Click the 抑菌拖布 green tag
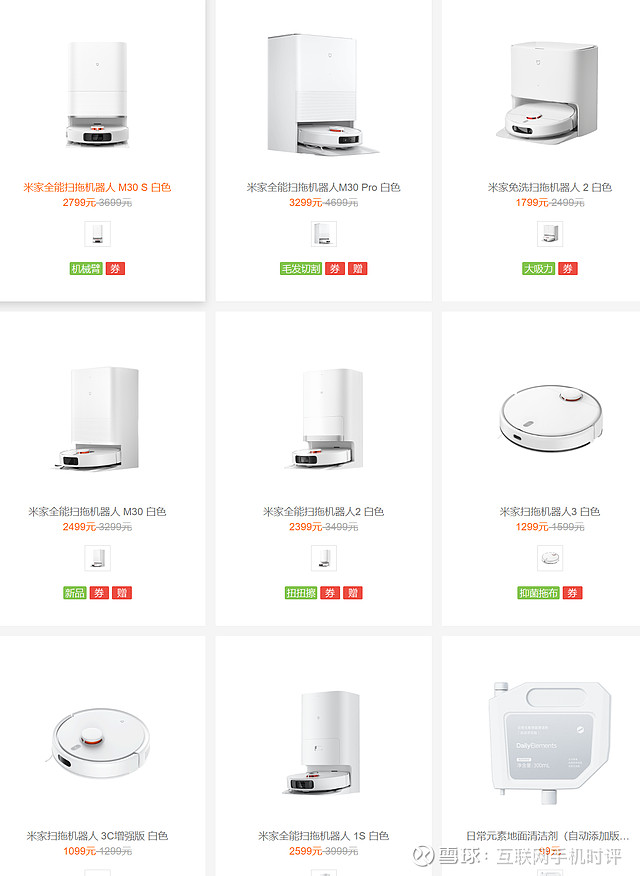 tap(538, 593)
